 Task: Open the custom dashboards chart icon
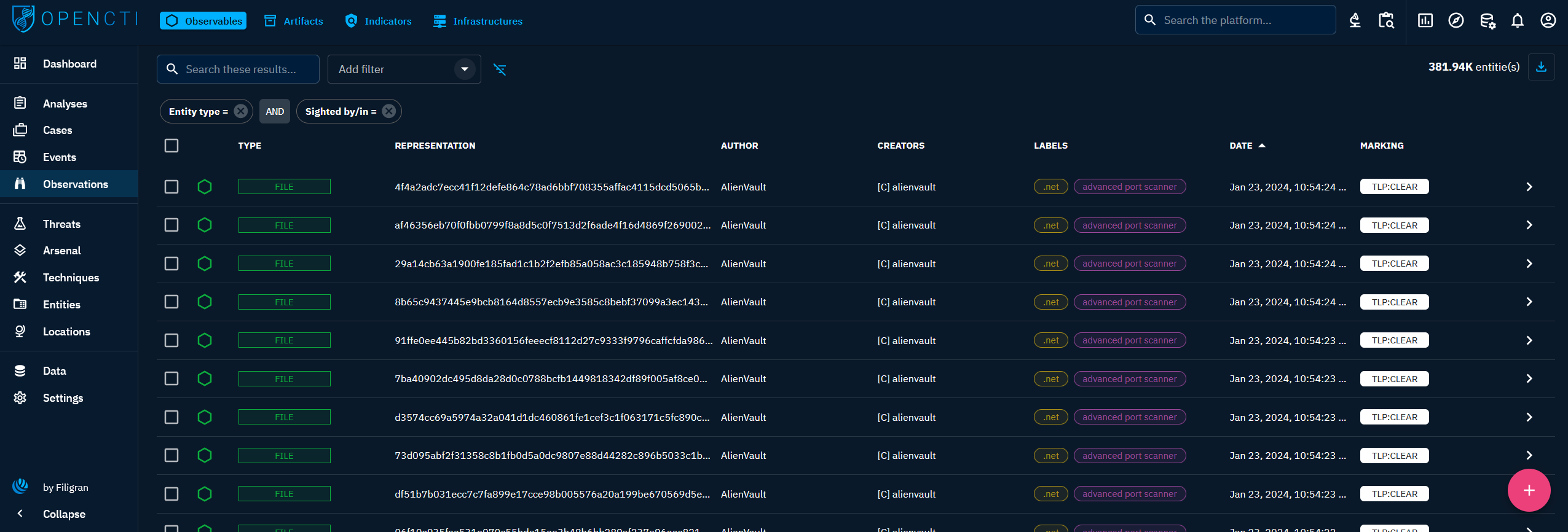click(x=1425, y=21)
